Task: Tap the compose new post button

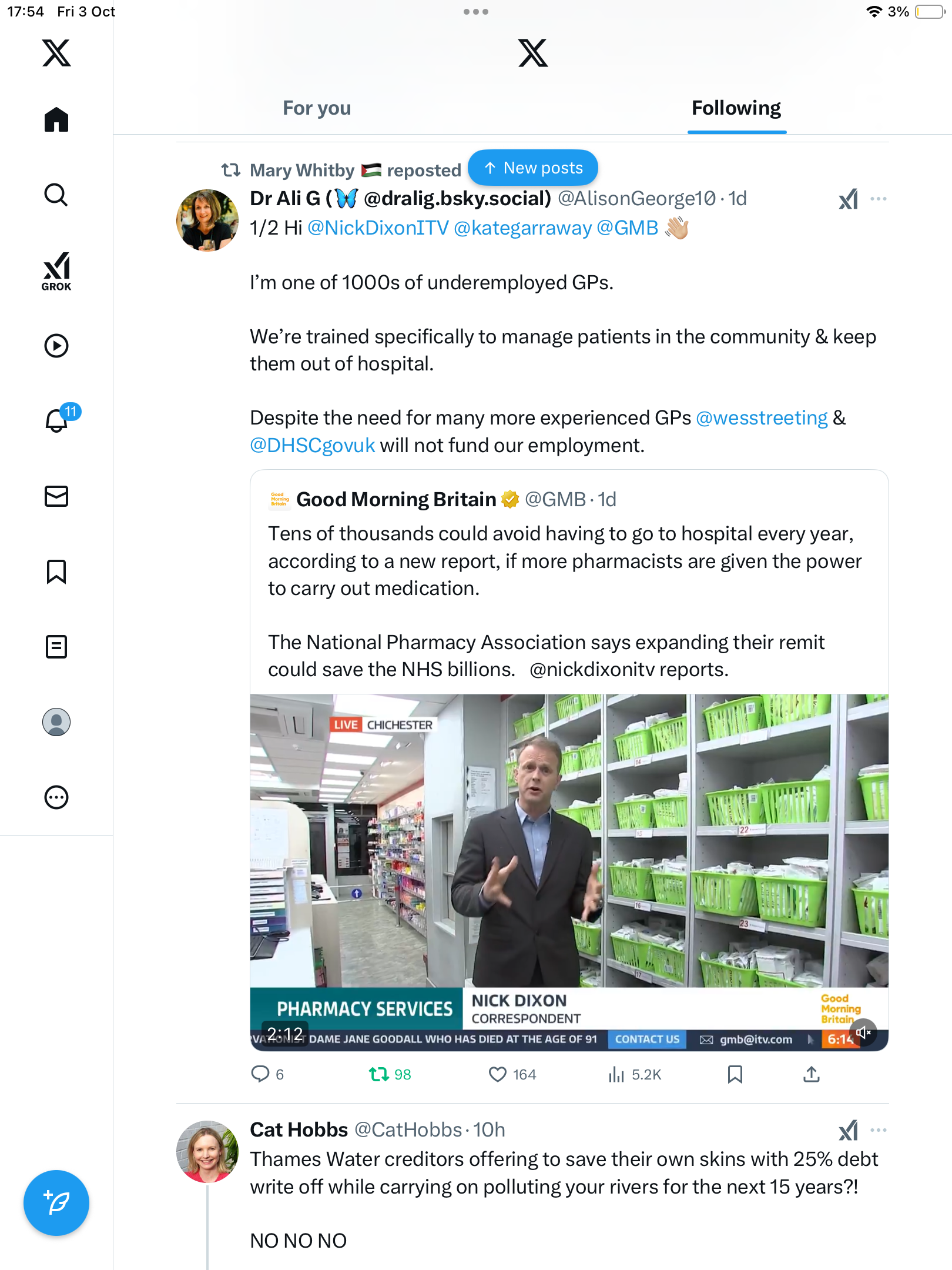Action: click(x=56, y=1203)
